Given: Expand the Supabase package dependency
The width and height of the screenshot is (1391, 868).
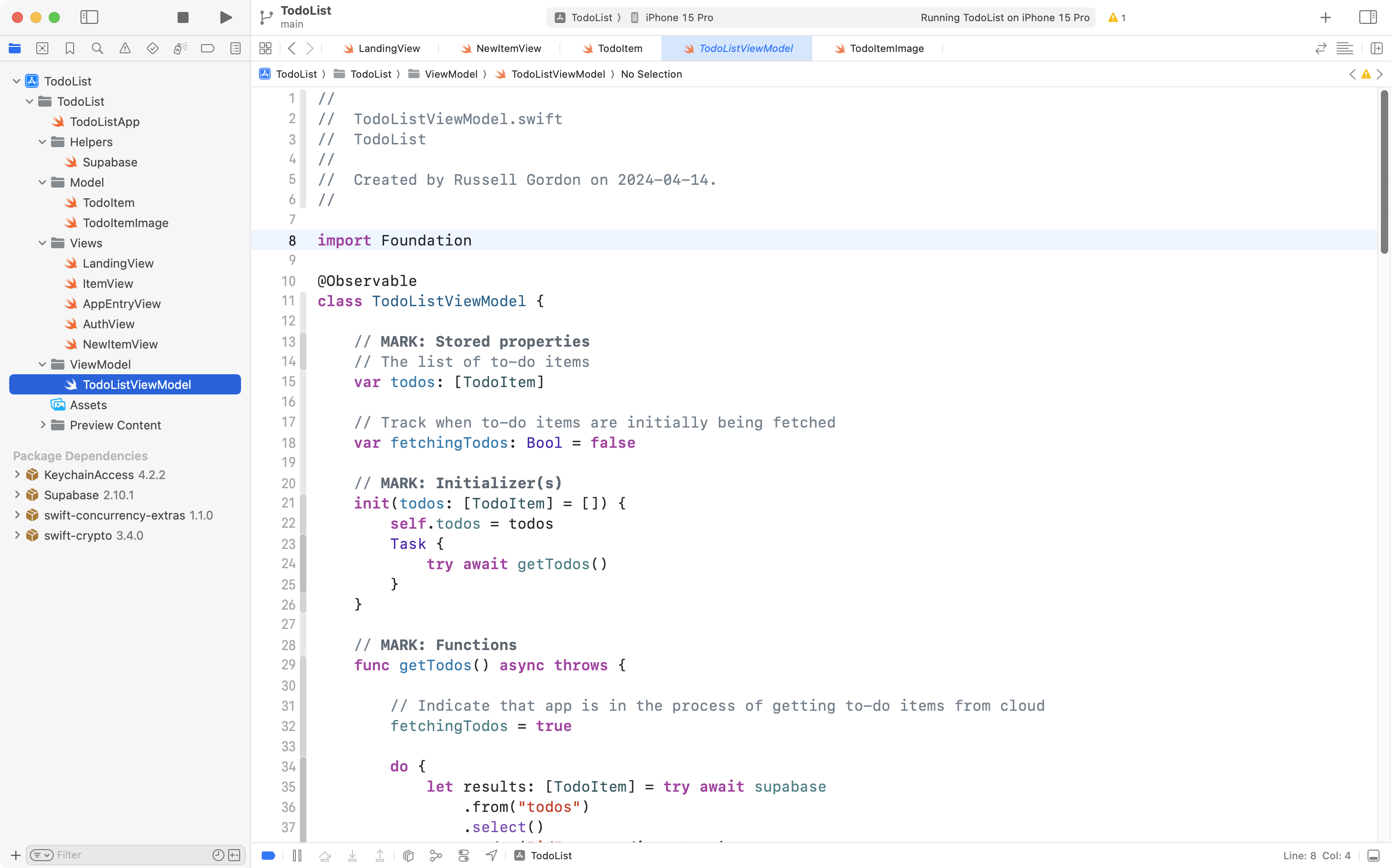Looking at the screenshot, I should (17, 495).
